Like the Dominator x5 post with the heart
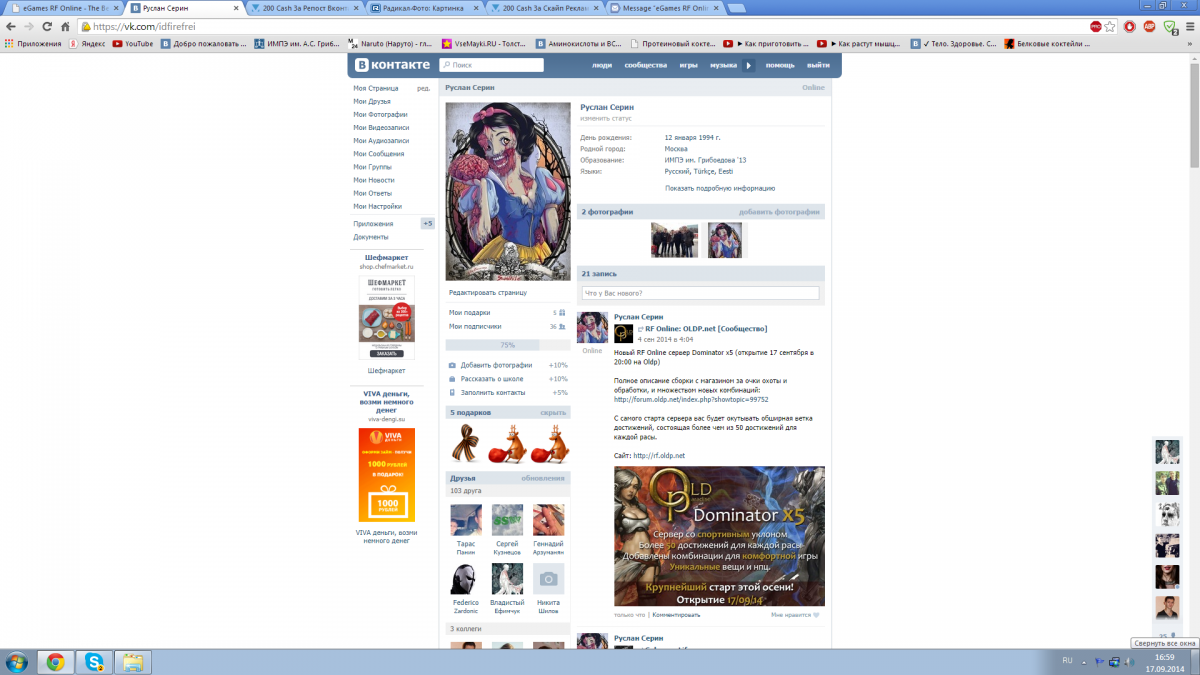The height and width of the screenshot is (675, 1200). pyautogui.click(x=816, y=615)
